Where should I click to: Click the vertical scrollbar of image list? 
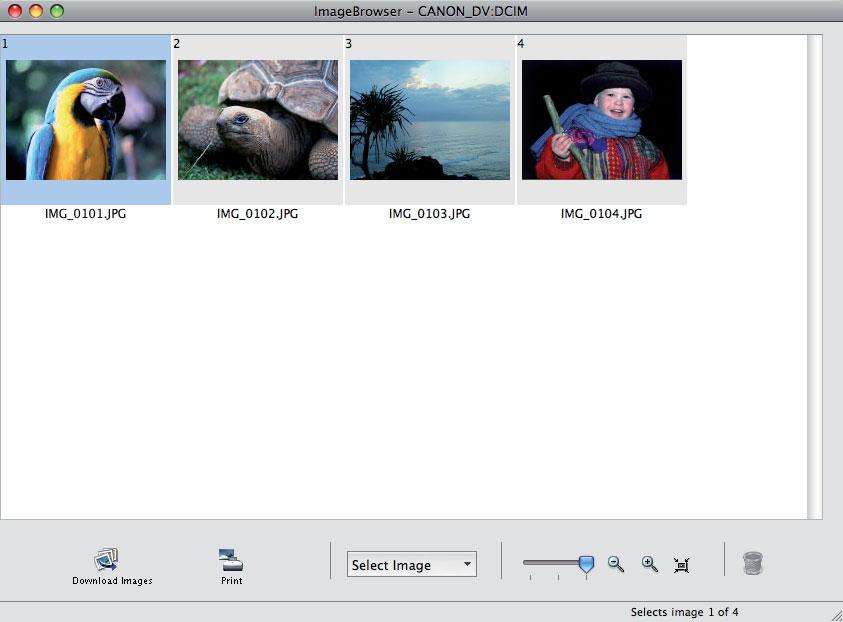click(x=815, y=277)
